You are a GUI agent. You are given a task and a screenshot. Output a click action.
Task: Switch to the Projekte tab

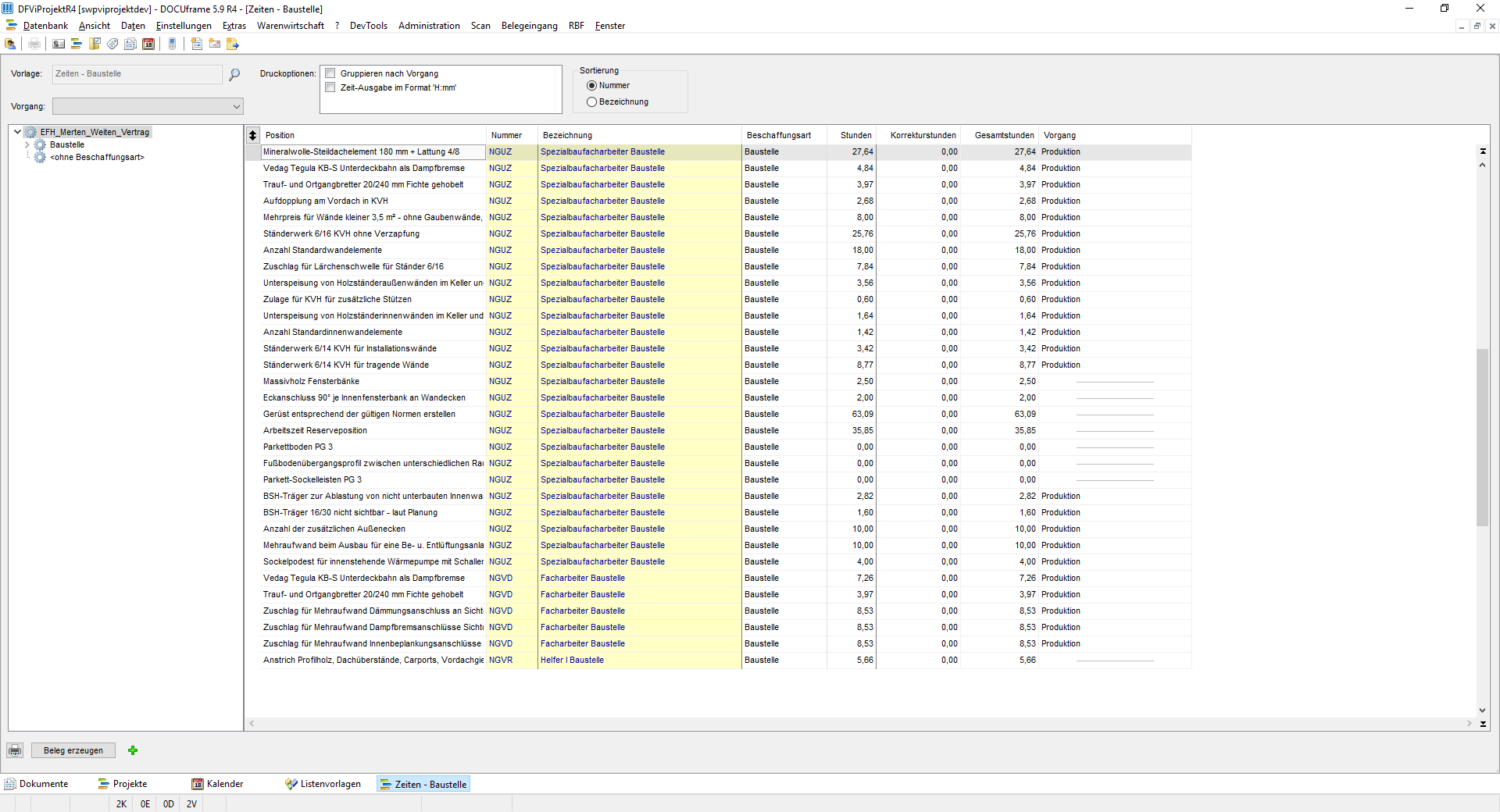[123, 784]
